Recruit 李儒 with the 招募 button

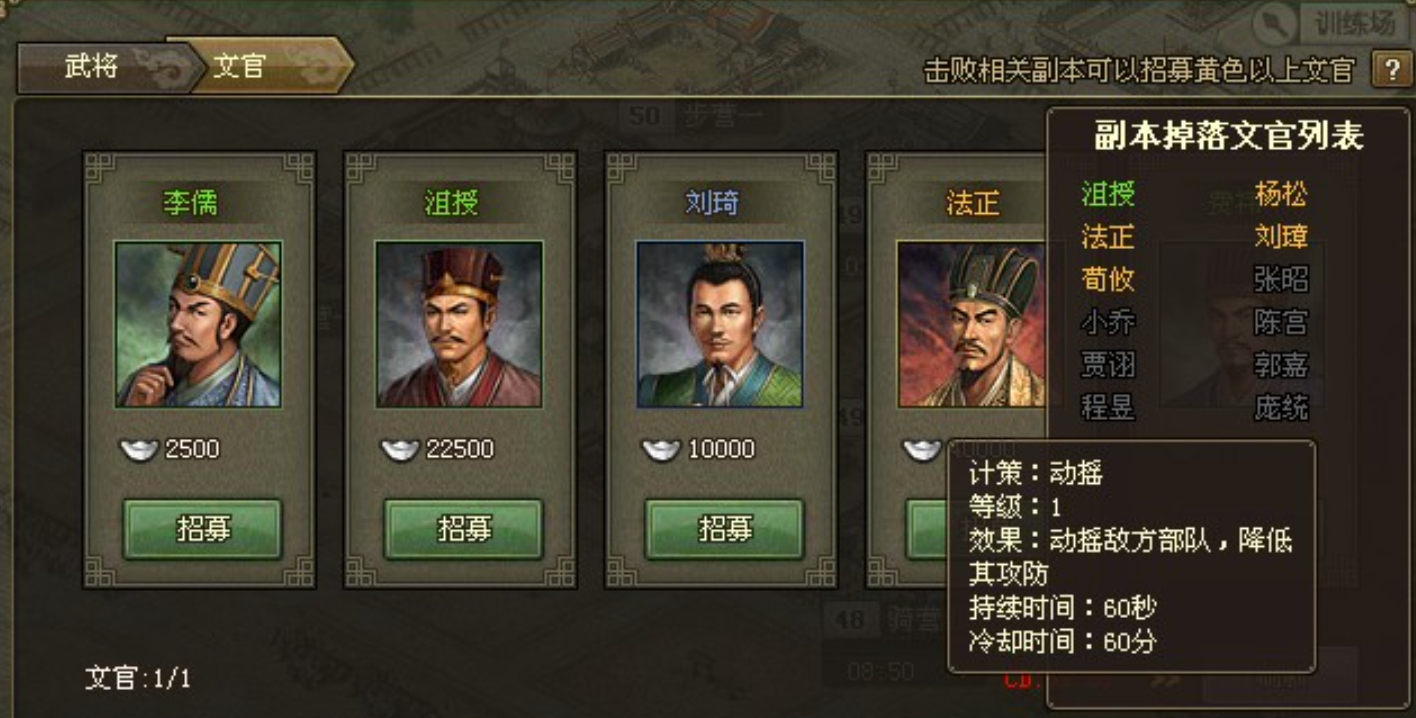(203, 529)
